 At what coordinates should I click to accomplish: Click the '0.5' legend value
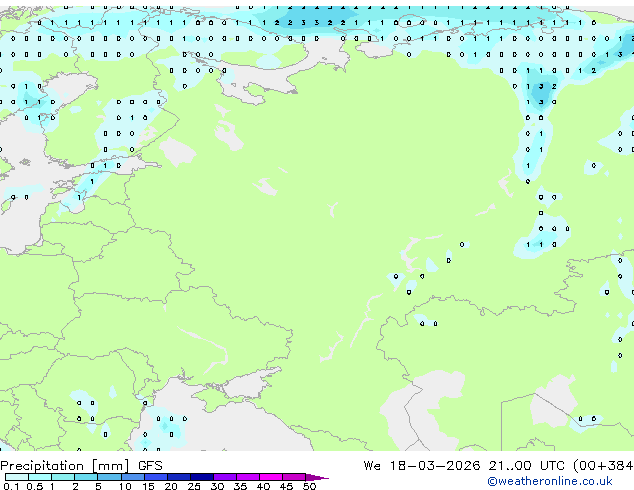[x=35, y=486]
